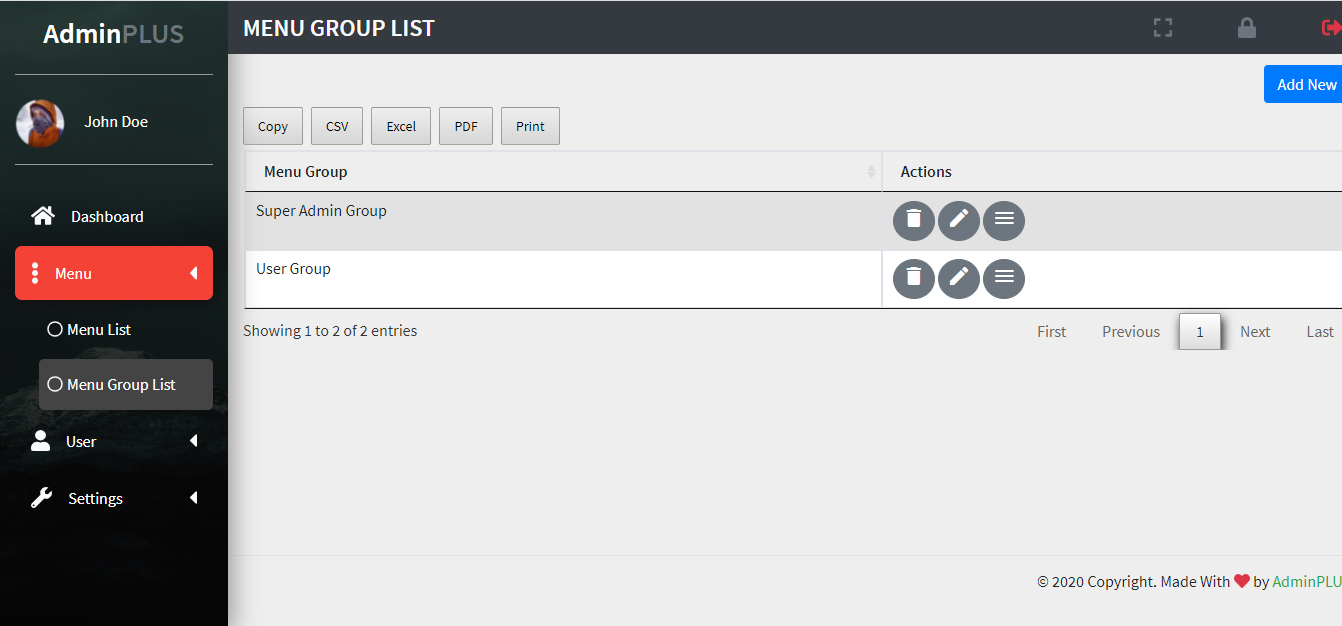Toggle fullscreen mode from the top bar
Screen dimensions: 1342x626
pyautogui.click(x=1162, y=27)
